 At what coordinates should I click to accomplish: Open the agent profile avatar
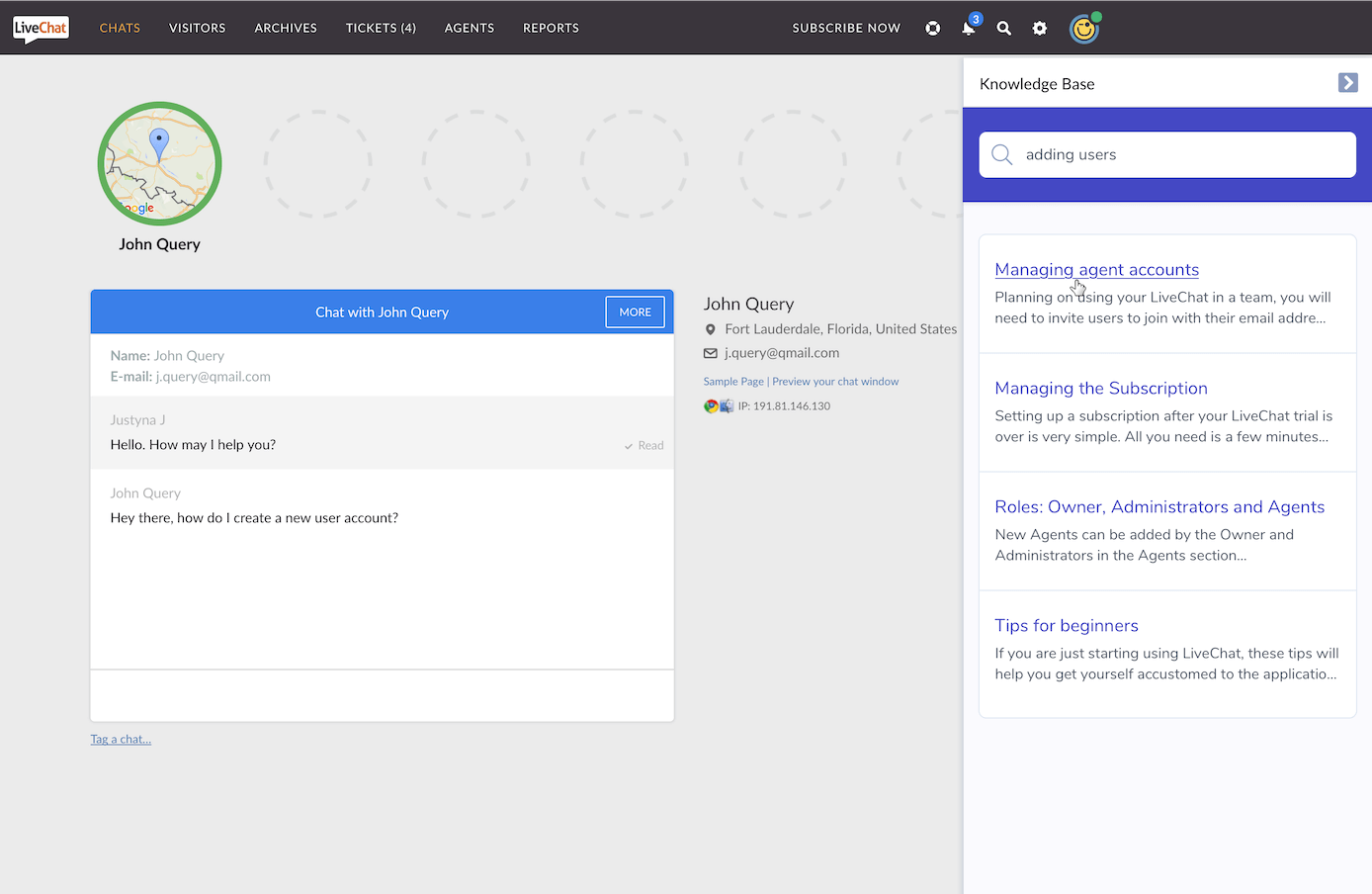pyautogui.click(x=1084, y=29)
